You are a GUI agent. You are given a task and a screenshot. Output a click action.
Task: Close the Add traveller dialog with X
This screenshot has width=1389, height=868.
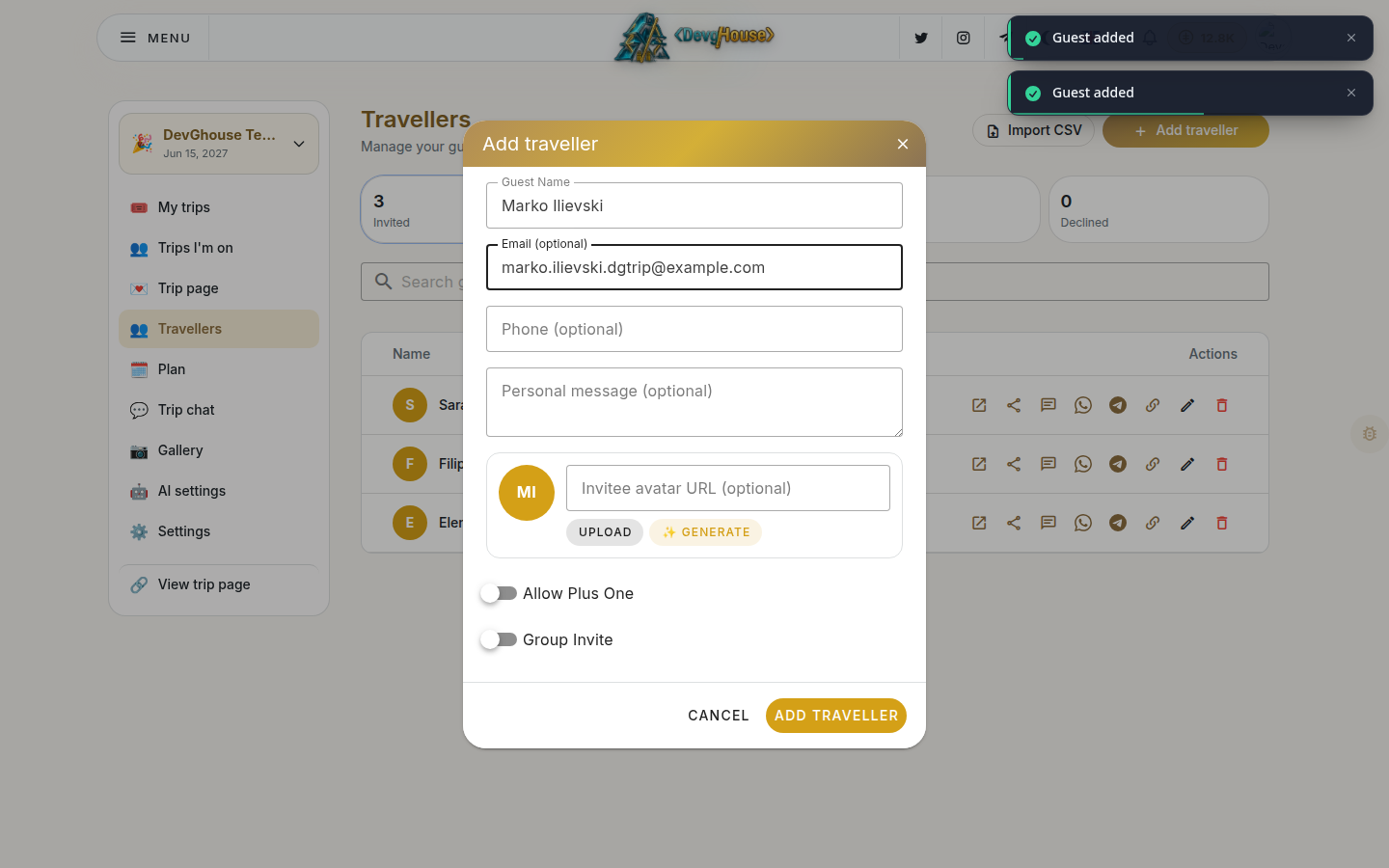tap(903, 144)
